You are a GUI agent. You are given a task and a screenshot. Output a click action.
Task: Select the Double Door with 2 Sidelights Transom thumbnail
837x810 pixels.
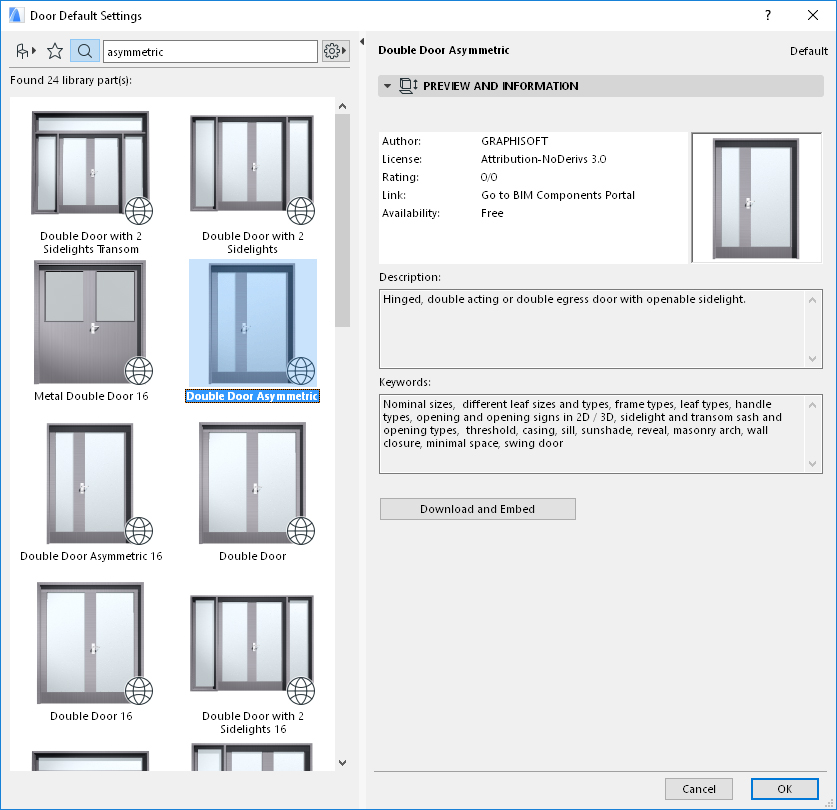click(91, 165)
